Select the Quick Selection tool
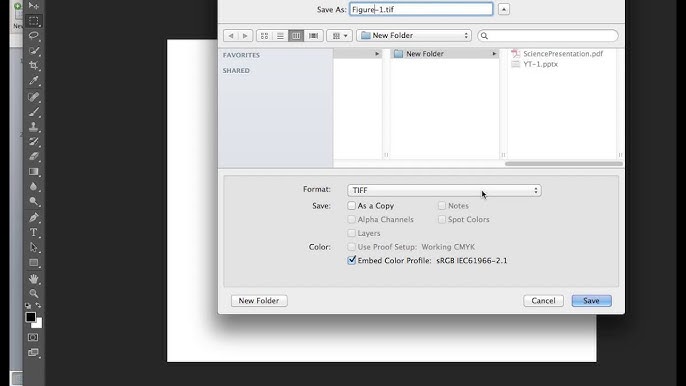The height and width of the screenshot is (386, 686). tap(34, 51)
